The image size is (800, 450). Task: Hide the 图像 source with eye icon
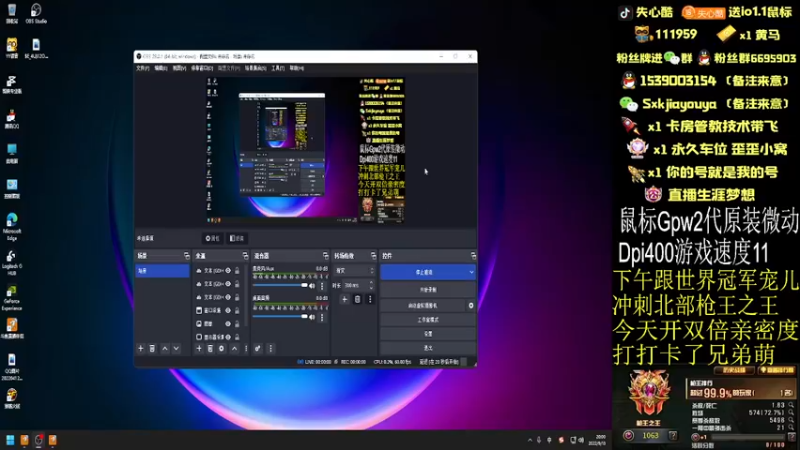pos(228,323)
